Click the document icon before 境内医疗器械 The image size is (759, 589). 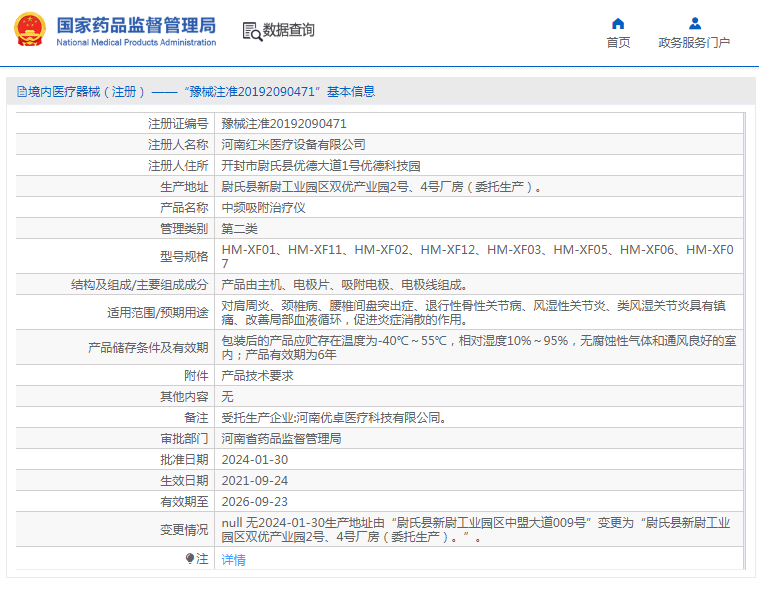point(21,91)
